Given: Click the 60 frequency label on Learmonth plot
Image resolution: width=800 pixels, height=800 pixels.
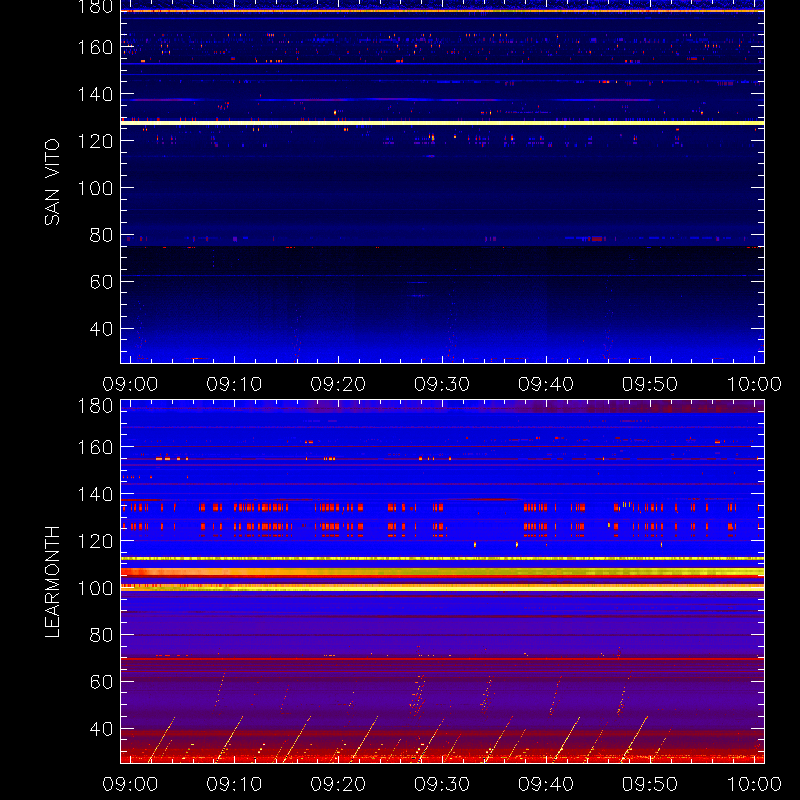Looking at the screenshot, I should point(101,682).
